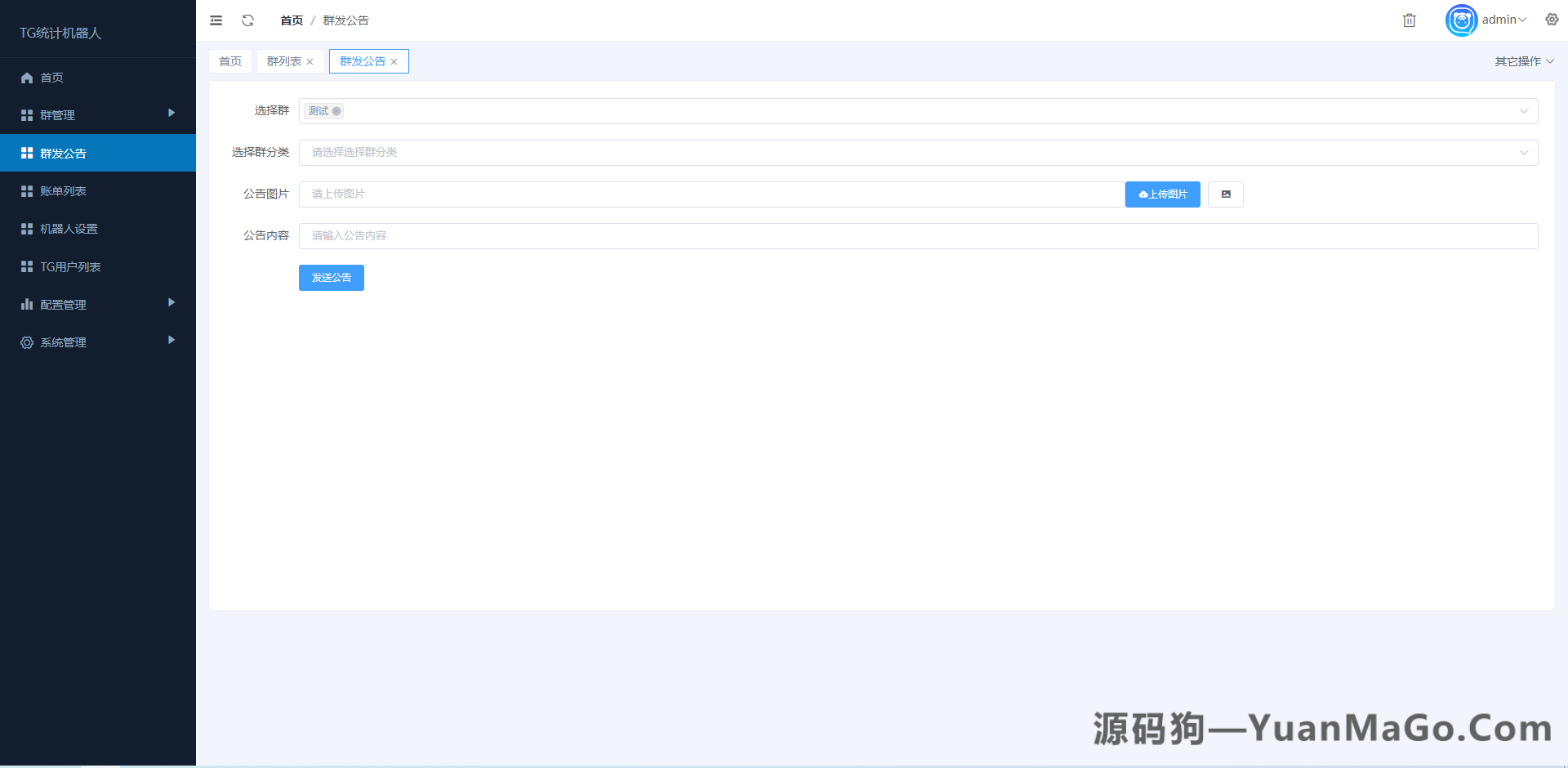Image resolution: width=1568 pixels, height=768 pixels.
Task: Click the home icon beside 首页 sidebar entry
Action: click(26, 77)
